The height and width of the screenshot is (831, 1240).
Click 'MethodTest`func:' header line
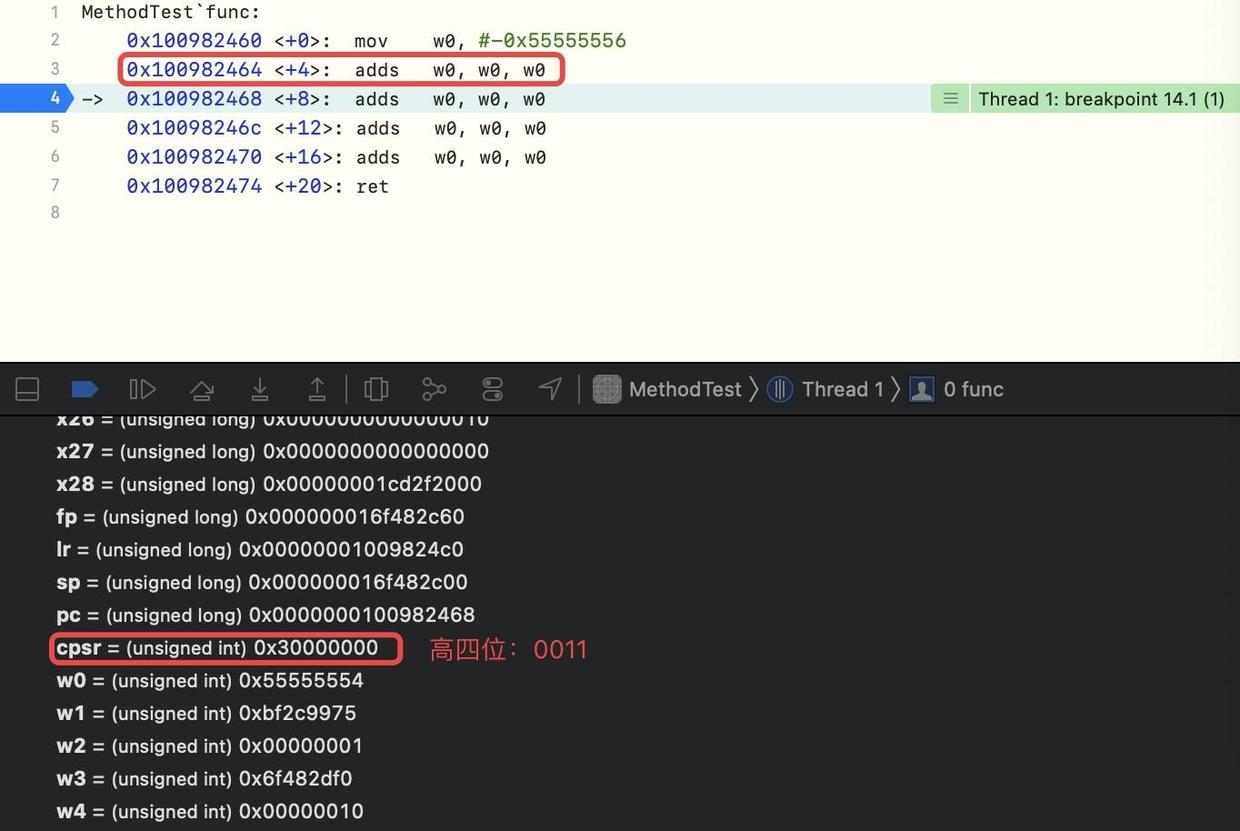pyautogui.click(x=171, y=12)
